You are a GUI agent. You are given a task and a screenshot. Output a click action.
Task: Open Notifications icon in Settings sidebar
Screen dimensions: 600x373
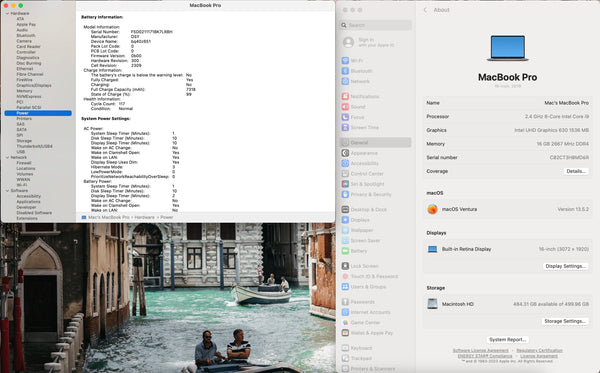[345, 96]
